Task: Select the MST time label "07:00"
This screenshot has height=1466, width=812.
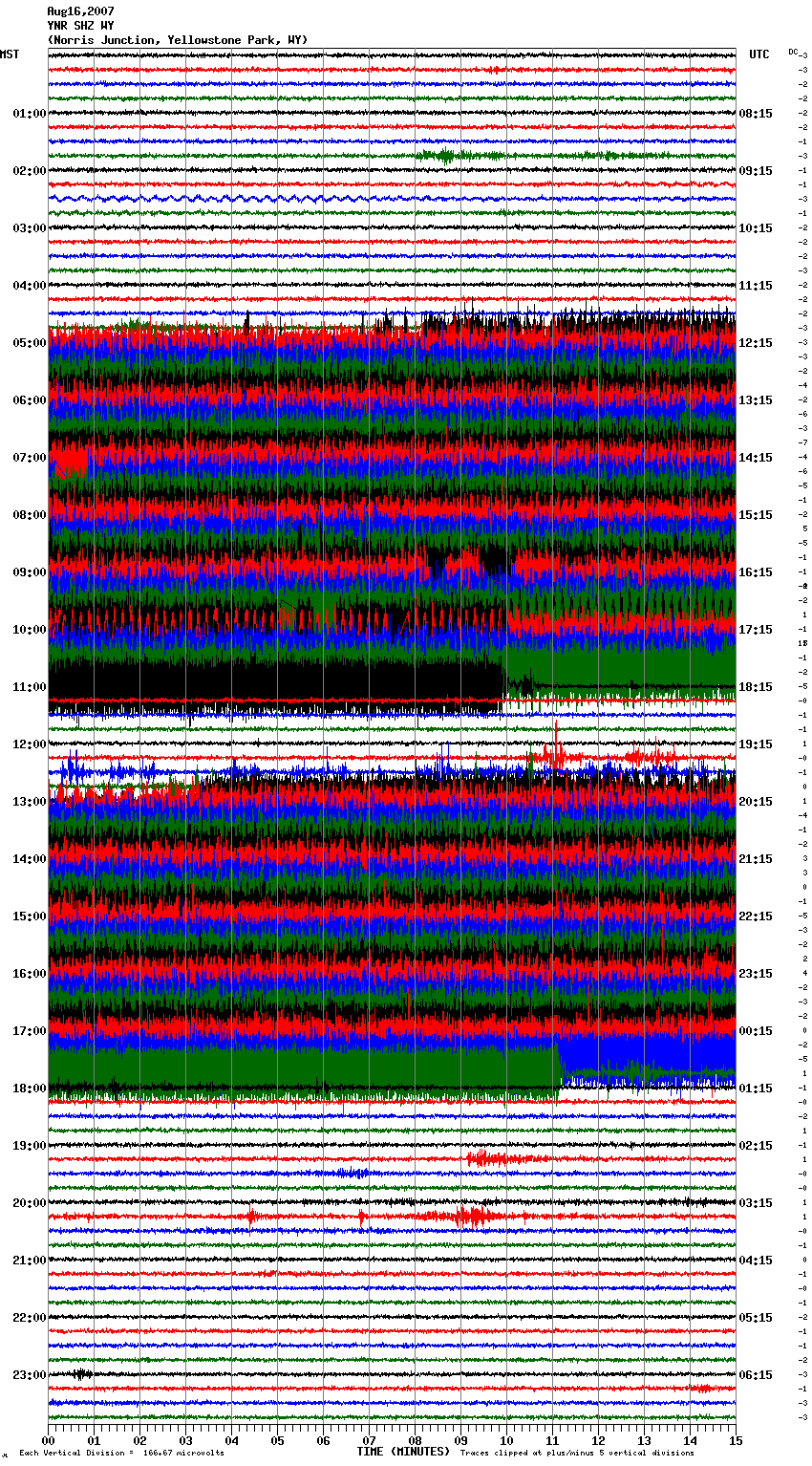Action: click(x=30, y=458)
